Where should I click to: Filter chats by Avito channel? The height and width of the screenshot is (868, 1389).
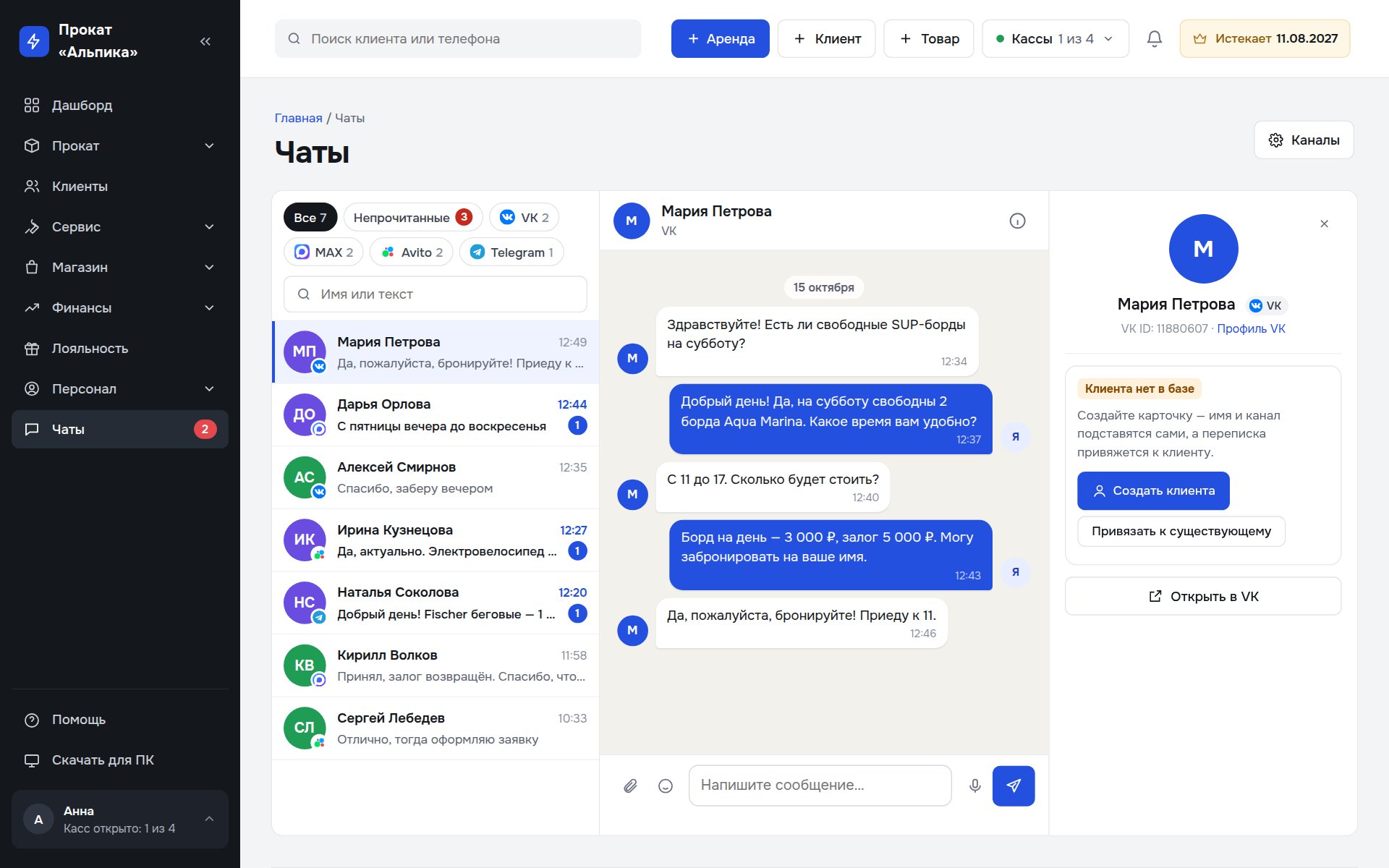(412, 252)
